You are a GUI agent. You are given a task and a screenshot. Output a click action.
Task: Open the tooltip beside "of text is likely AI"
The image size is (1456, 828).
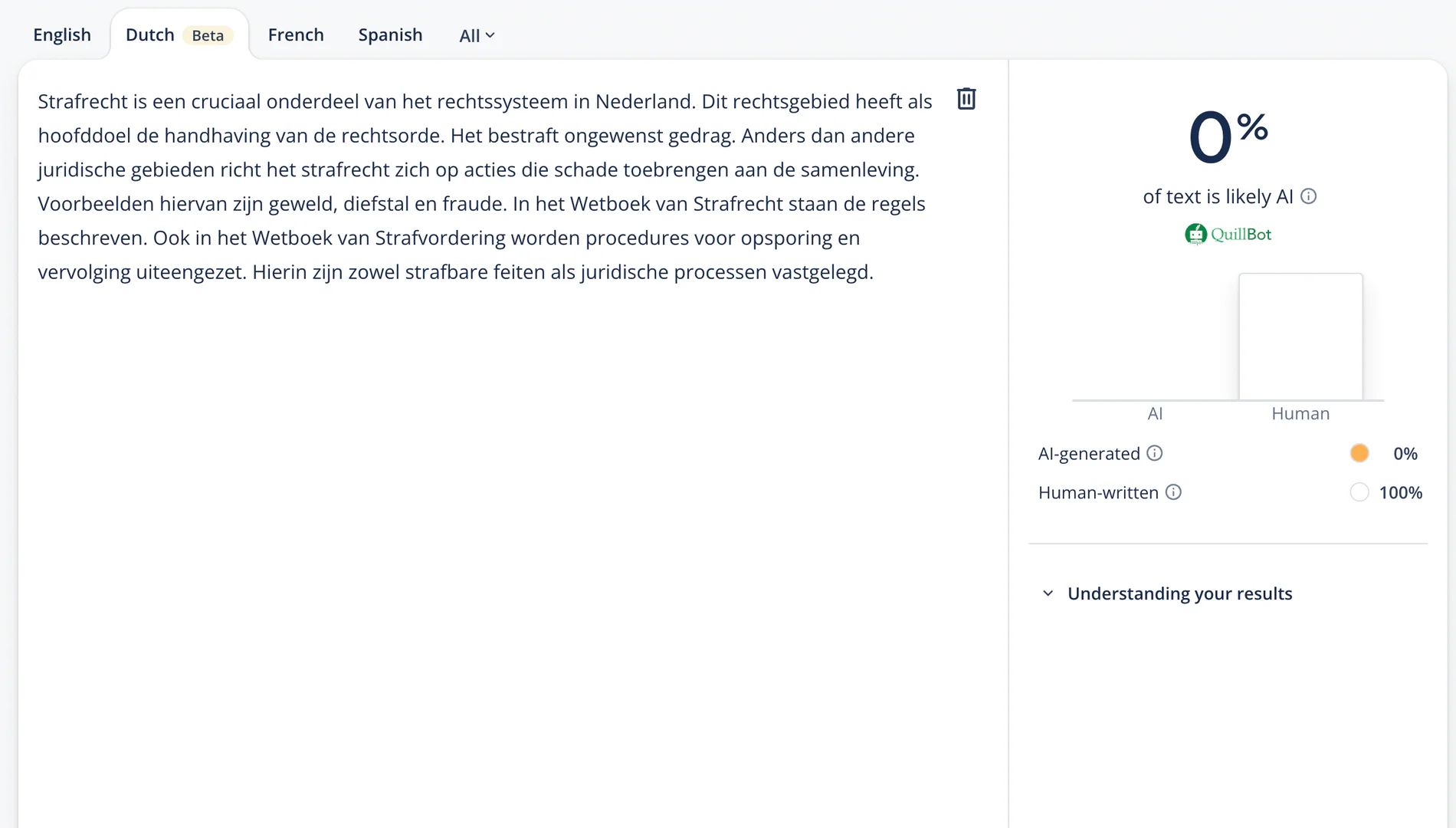(x=1310, y=196)
